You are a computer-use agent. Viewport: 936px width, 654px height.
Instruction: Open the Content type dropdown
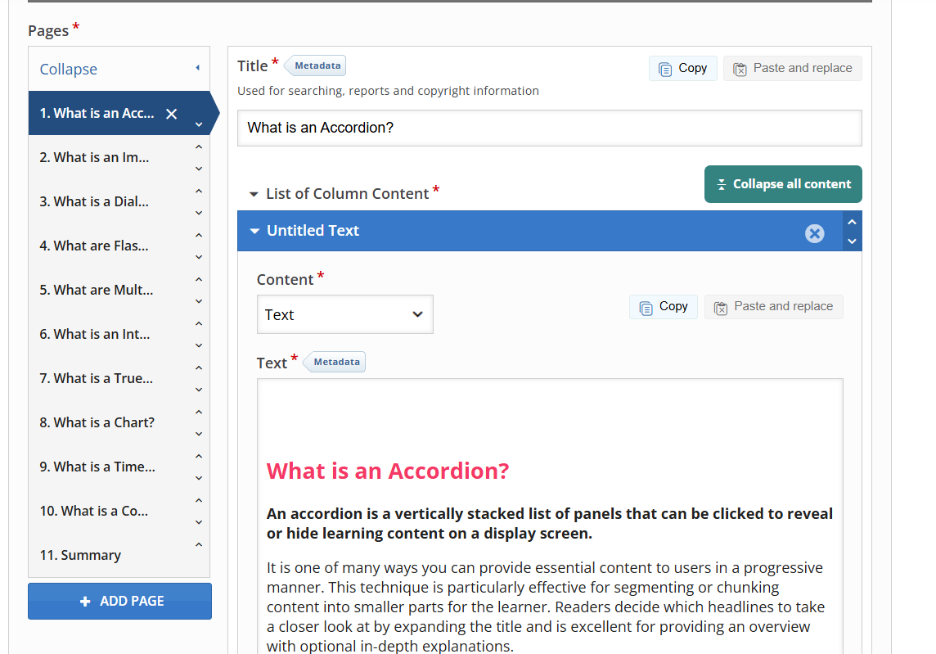344,315
